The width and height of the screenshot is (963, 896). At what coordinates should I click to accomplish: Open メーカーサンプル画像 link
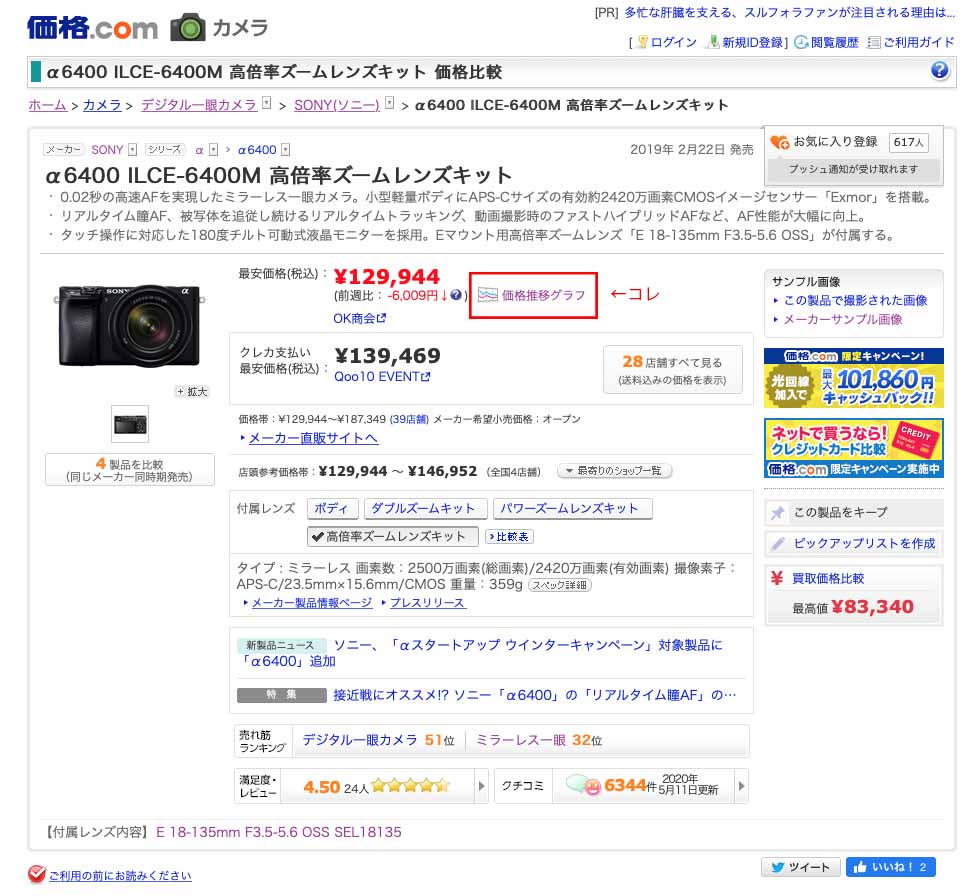pos(843,319)
